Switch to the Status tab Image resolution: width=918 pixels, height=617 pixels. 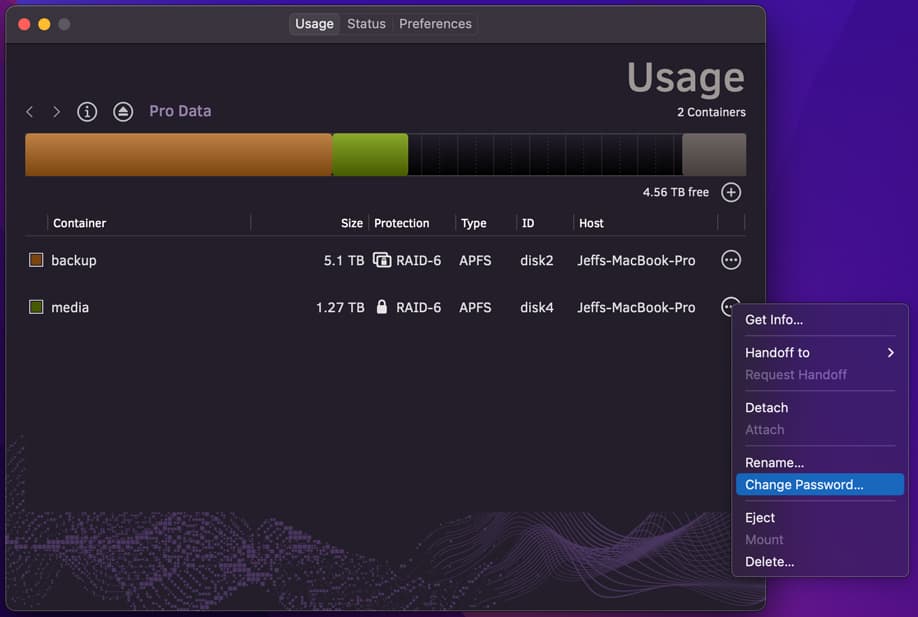coord(366,24)
